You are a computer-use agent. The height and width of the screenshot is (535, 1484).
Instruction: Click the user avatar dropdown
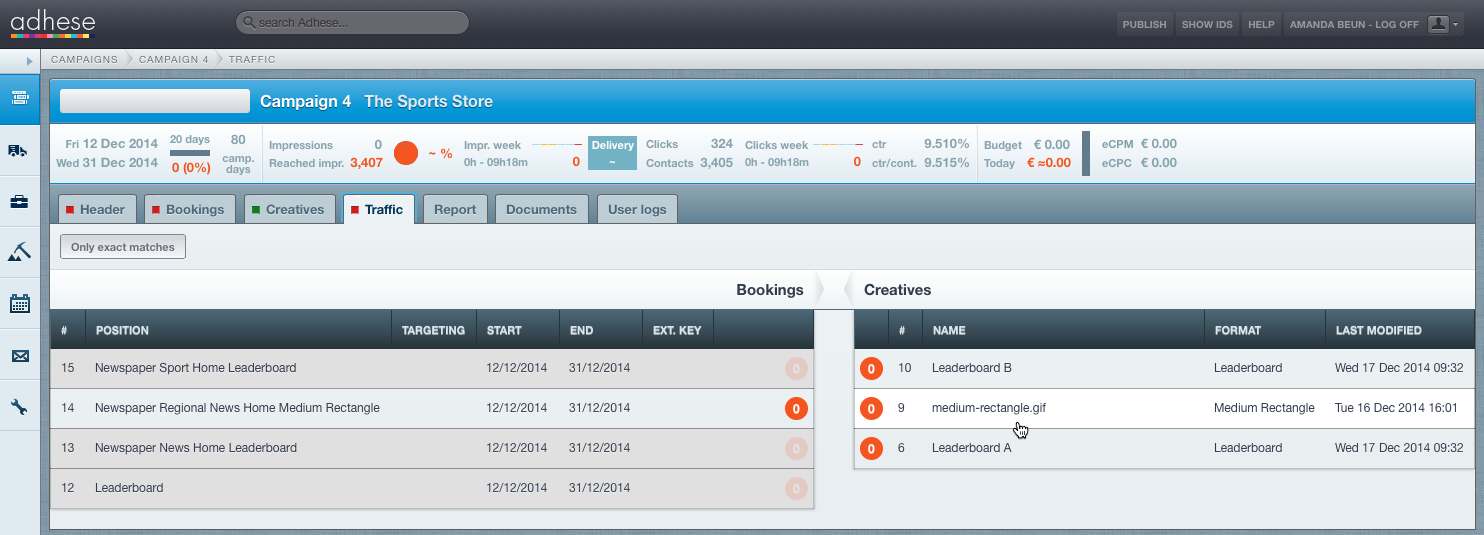pyautogui.click(x=1442, y=24)
